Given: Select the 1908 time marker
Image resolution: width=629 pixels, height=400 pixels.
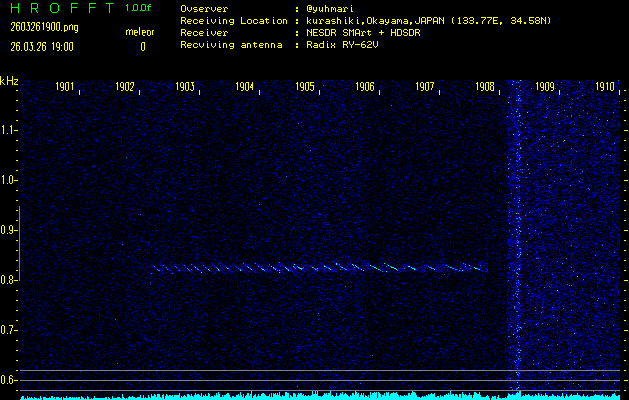Looking at the screenshot, I should [x=485, y=87].
